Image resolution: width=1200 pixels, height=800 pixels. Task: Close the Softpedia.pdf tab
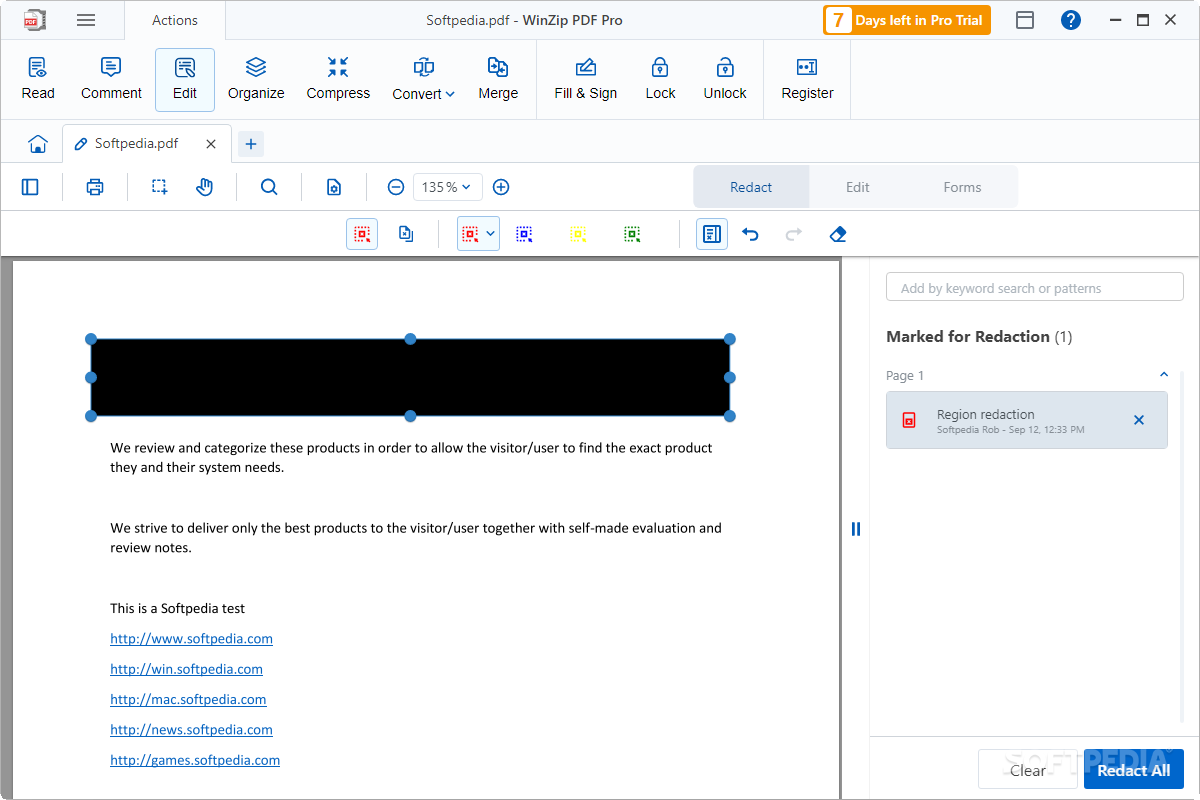pos(211,144)
